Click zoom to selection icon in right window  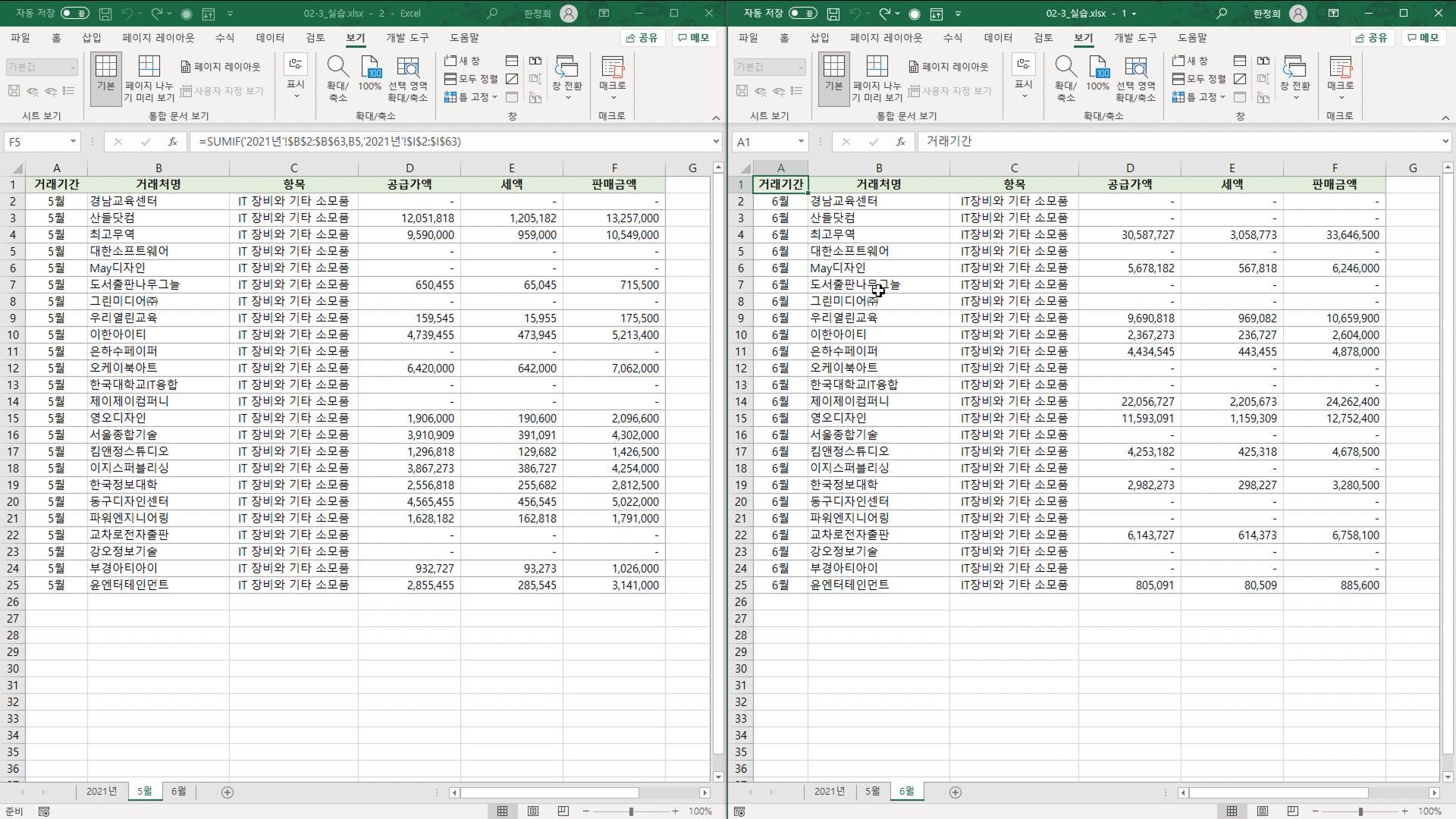tap(1135, 68)
